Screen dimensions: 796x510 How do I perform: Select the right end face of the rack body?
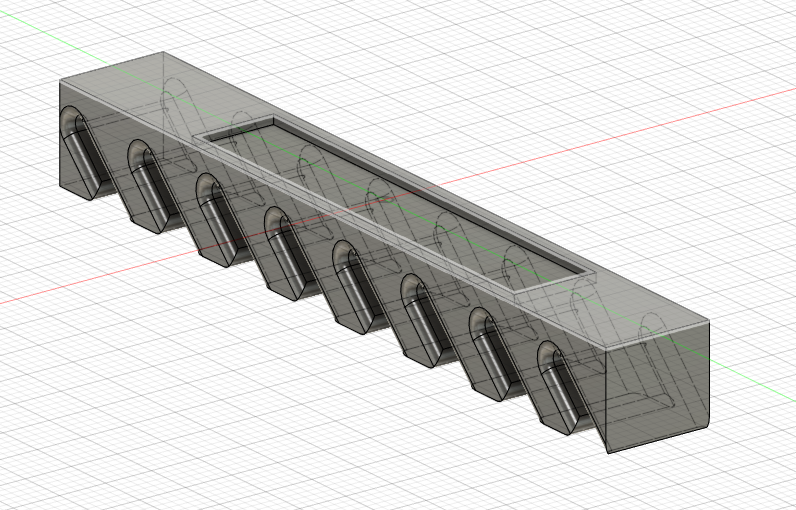point(660,388)
